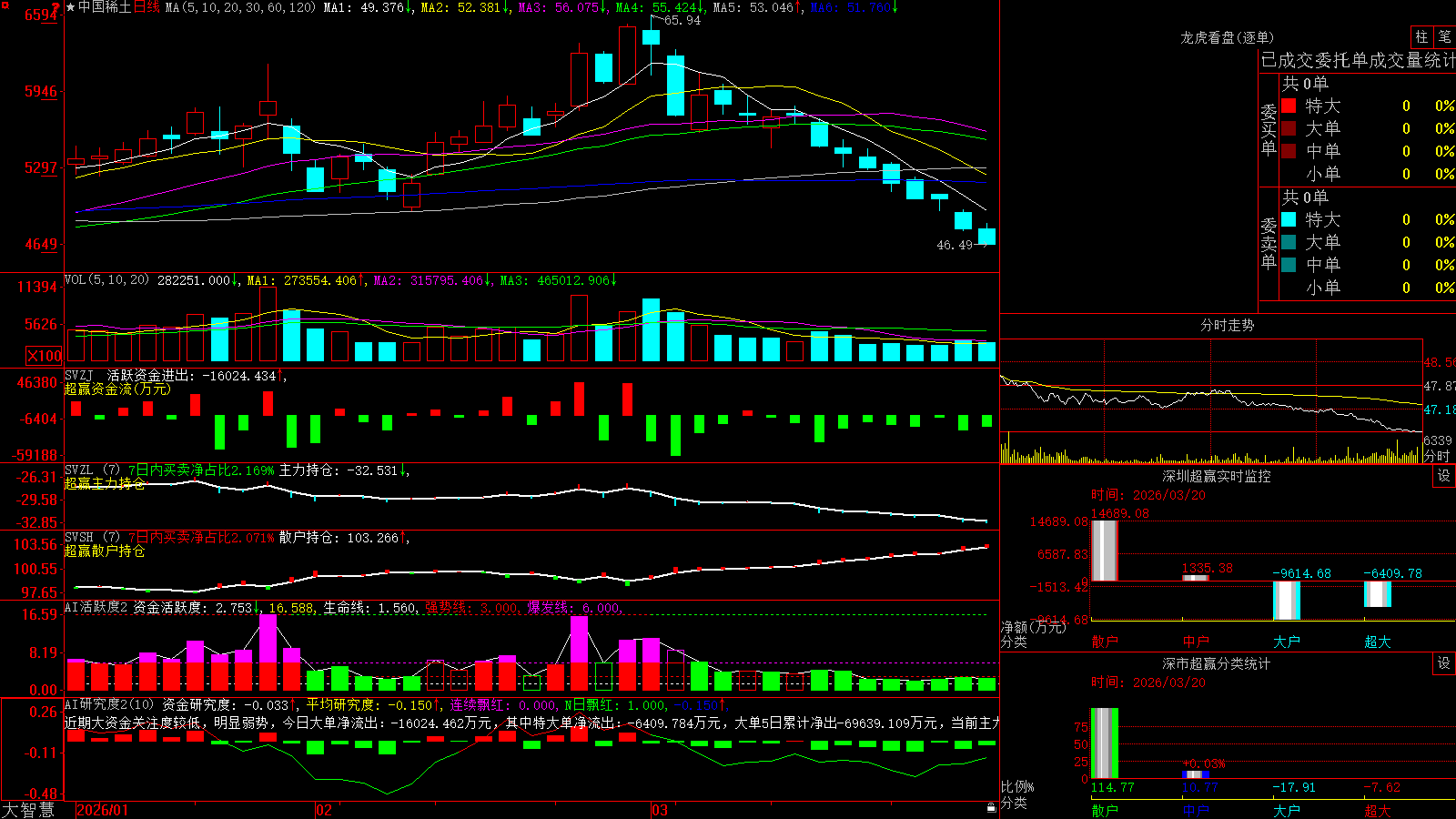The height and width of the screenshot is (819, 1456).
Task: Click the 散户 bar in 深圳超赢实时监控
Action: pyautogui.click(x=1105, y=551)
